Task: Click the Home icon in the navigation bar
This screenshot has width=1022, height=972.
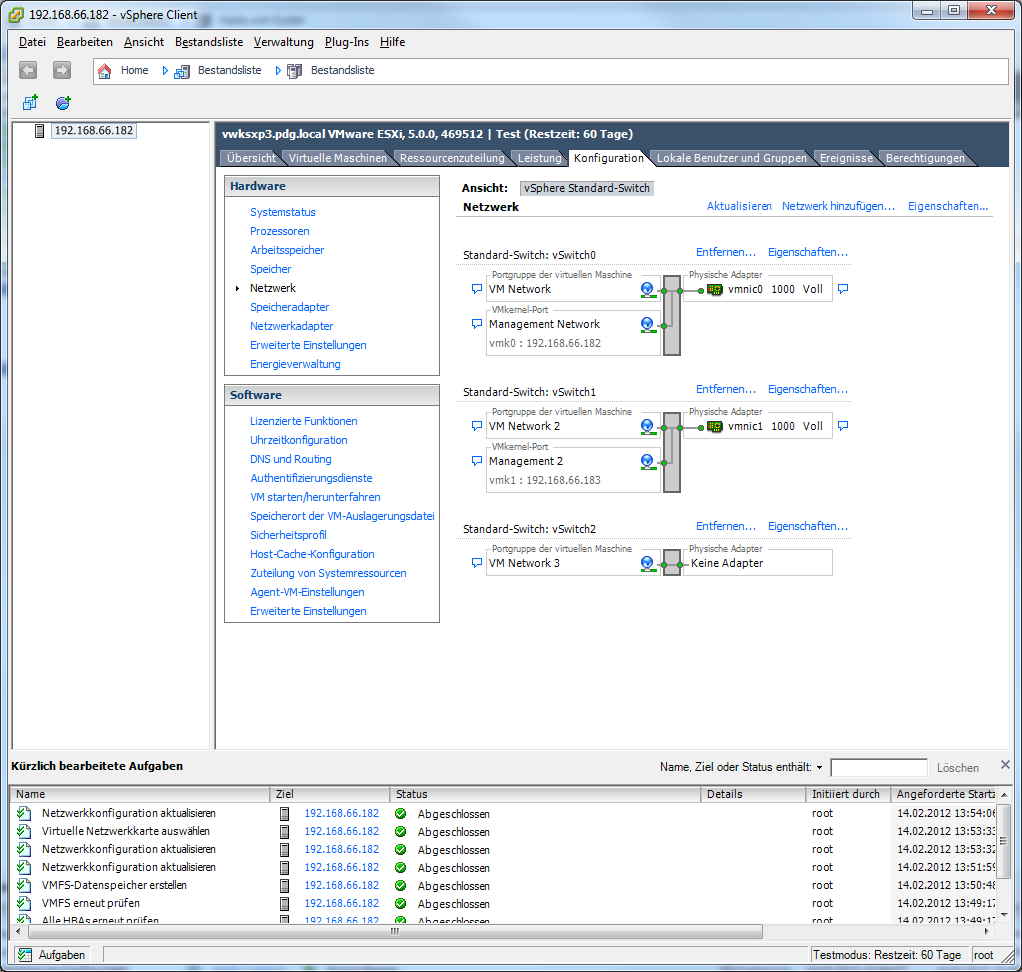Action: point(105,71)
